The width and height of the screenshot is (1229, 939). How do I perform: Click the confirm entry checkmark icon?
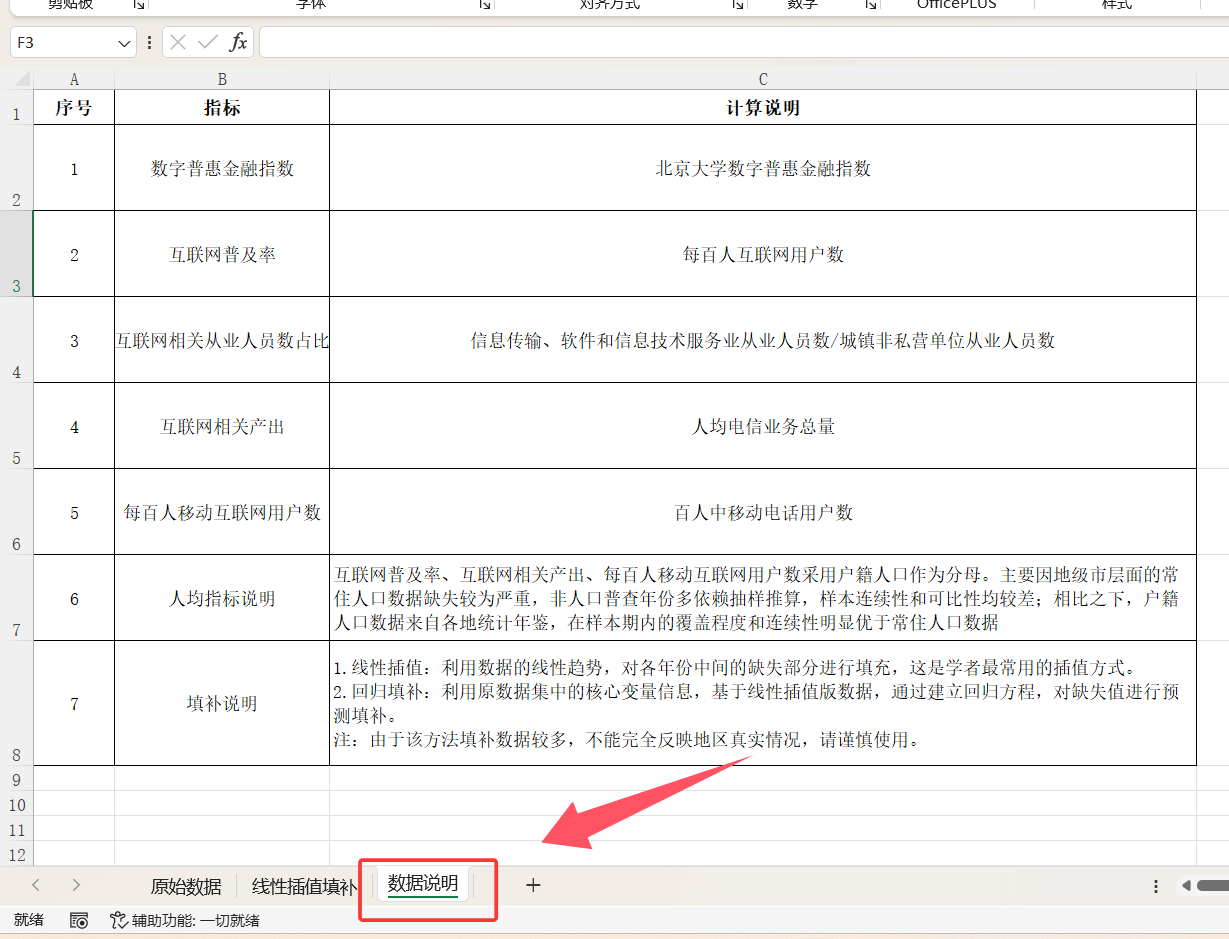pos(208,42)
